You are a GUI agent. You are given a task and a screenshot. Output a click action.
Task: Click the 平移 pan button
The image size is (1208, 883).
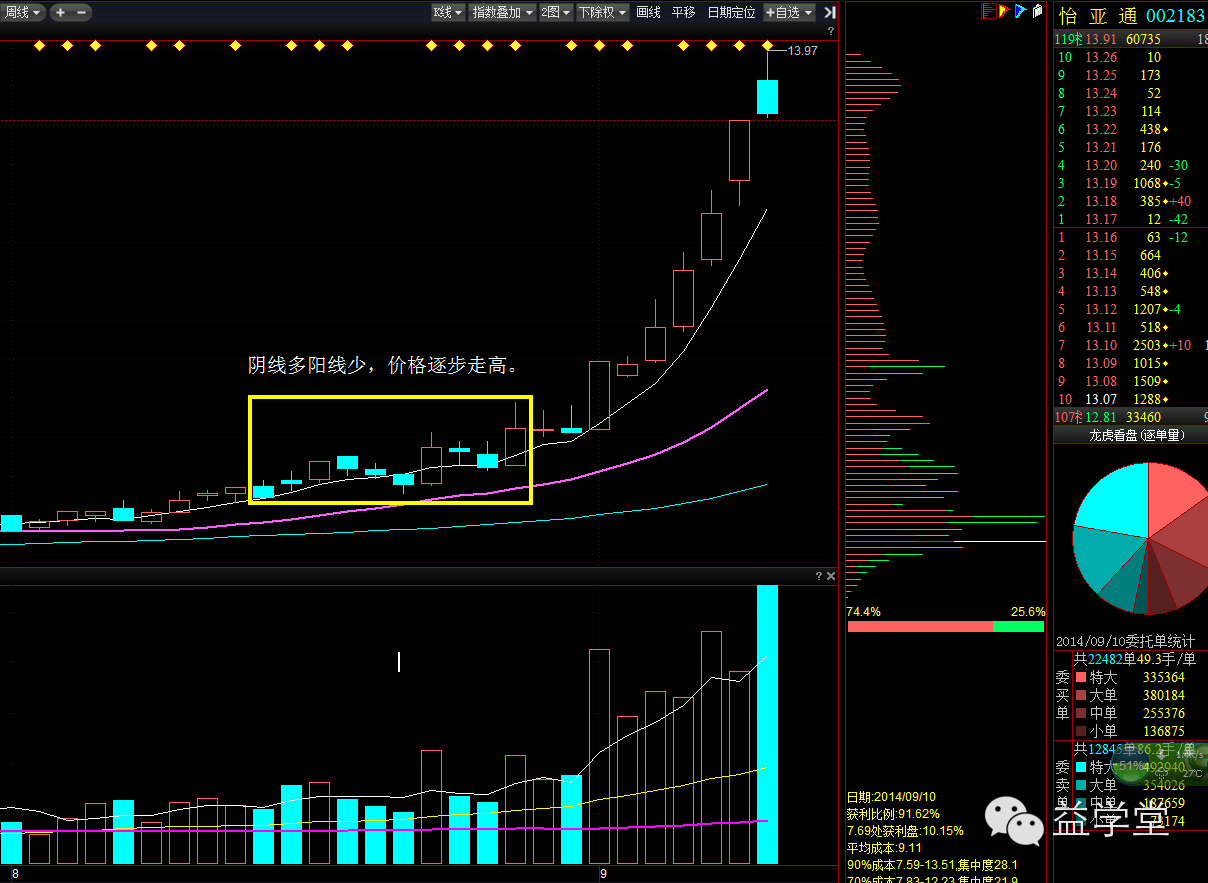(x=684, y=12)
